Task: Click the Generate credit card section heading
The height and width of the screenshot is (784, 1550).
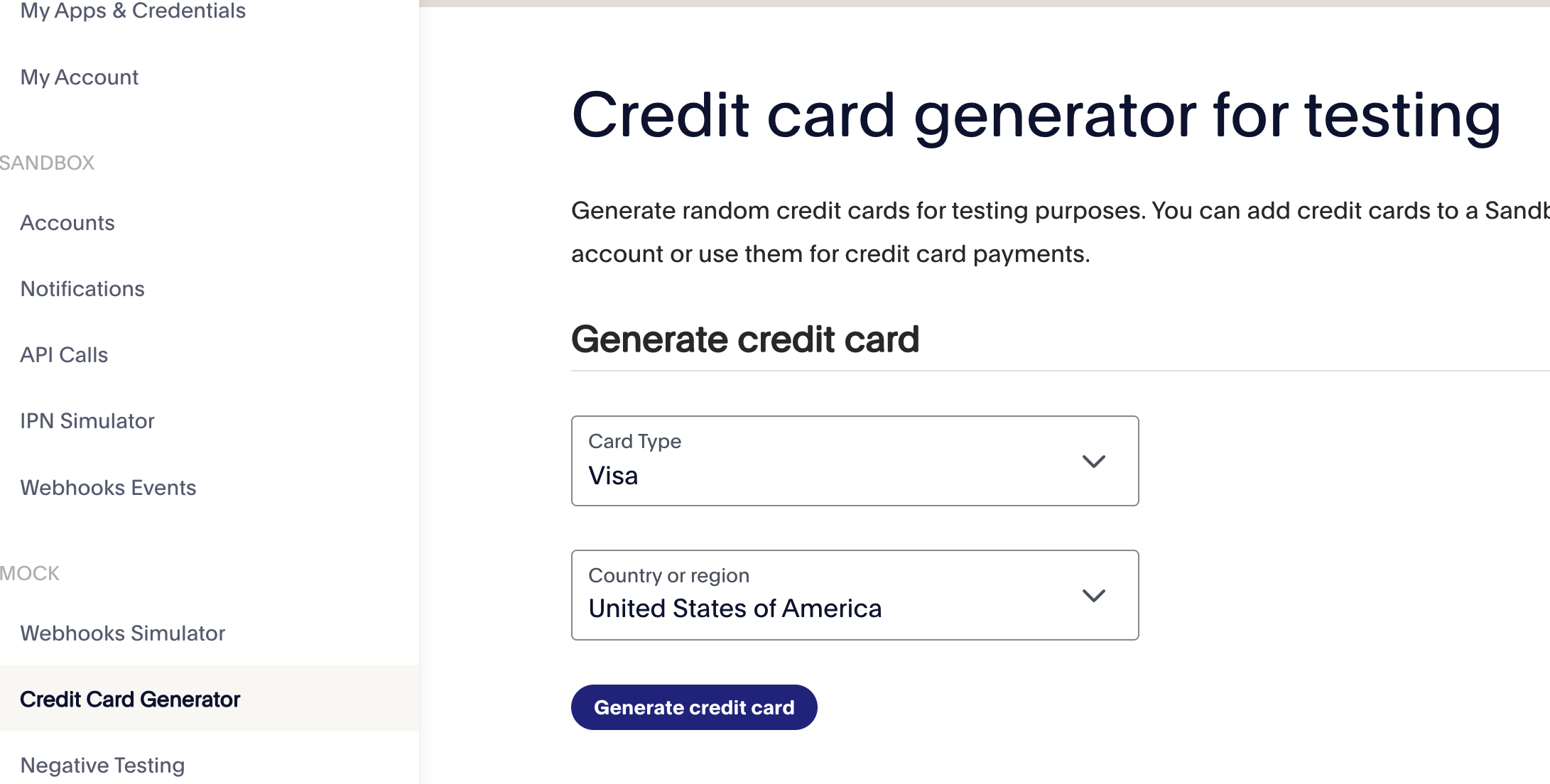Action: coord(745,339)
